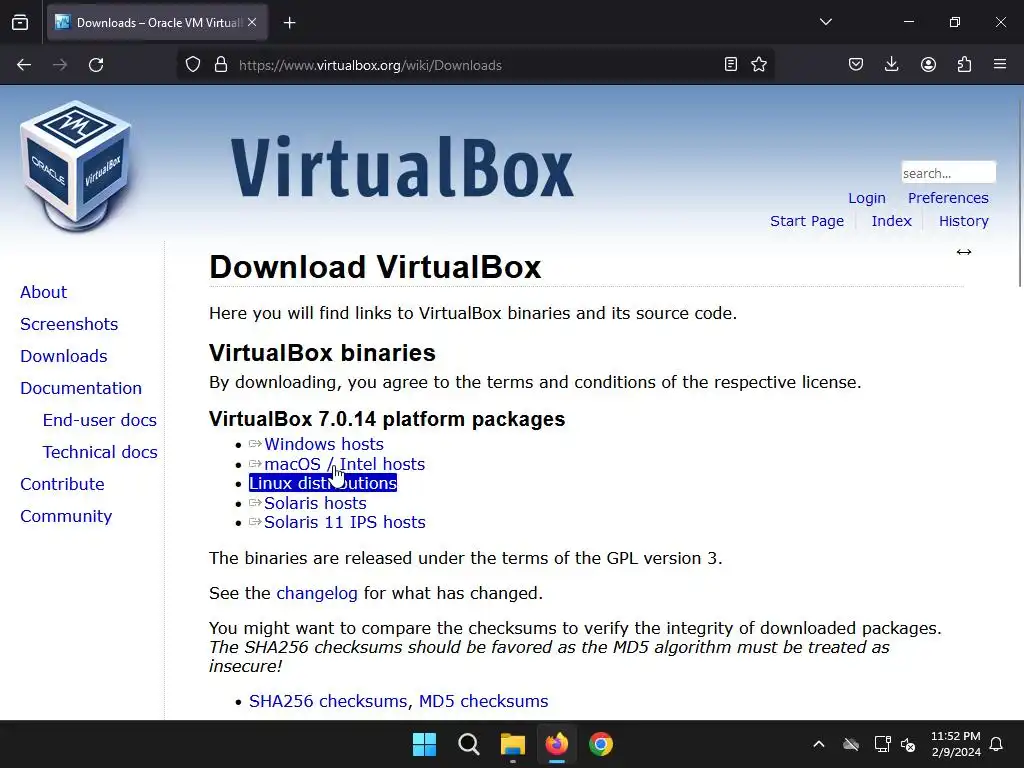Open Community in the sidebar

tap(66, 516)
